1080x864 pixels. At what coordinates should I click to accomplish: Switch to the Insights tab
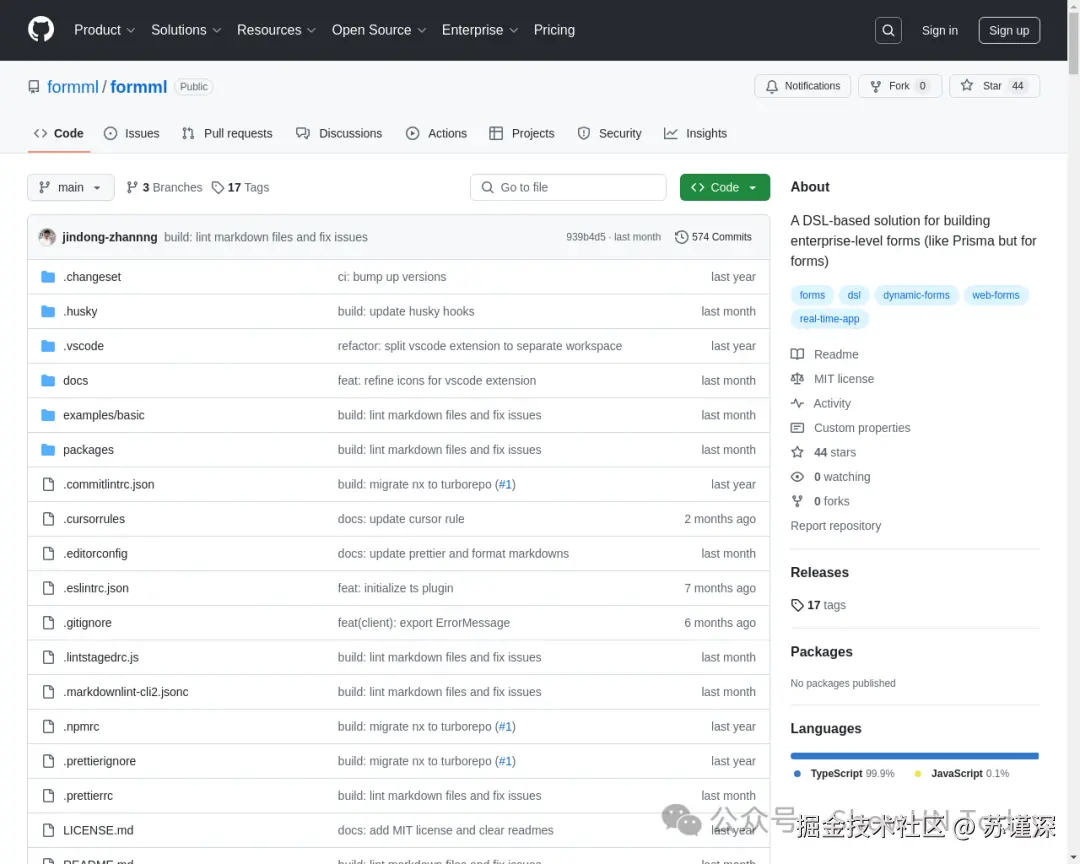click(x=695, y=134)
